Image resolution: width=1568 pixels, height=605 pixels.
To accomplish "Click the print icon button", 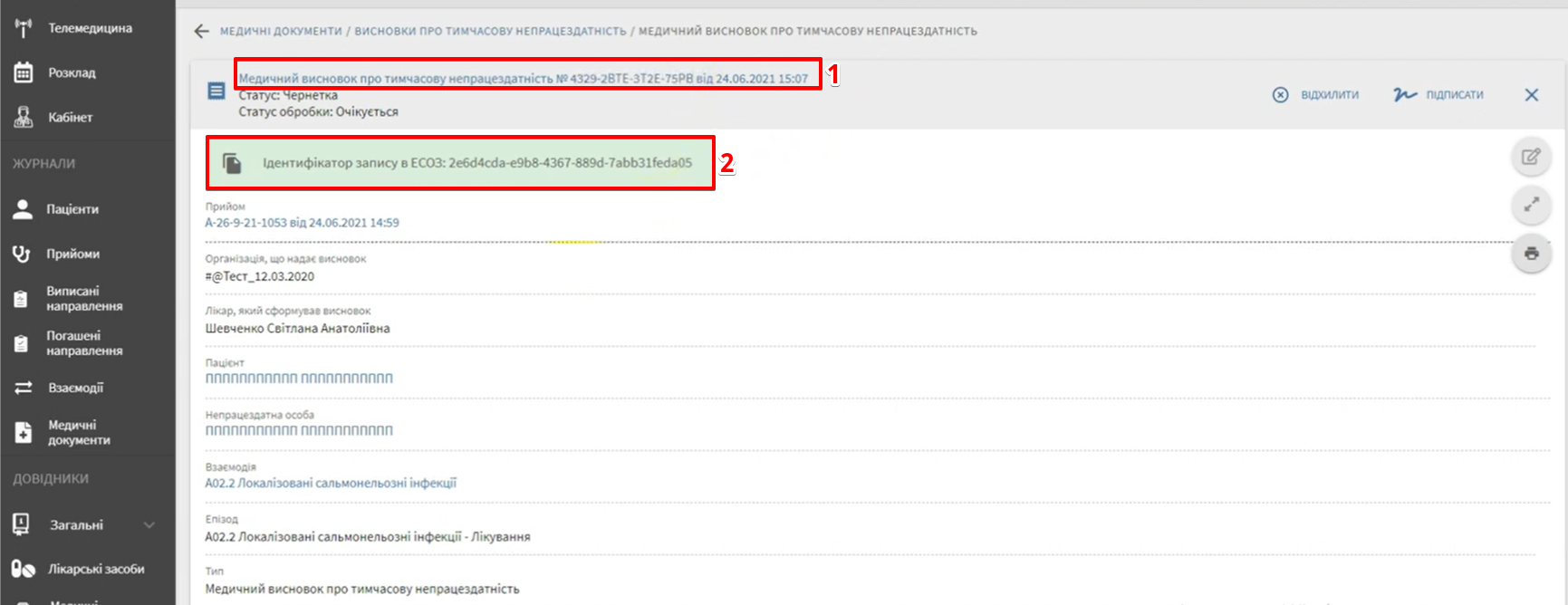I will [1531, 254].
